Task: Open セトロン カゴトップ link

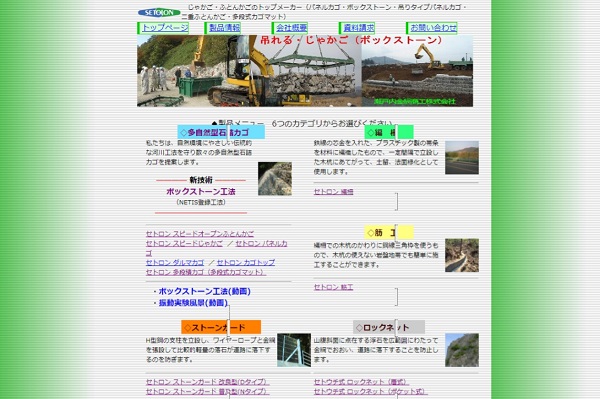Action: tap(246, 262)
